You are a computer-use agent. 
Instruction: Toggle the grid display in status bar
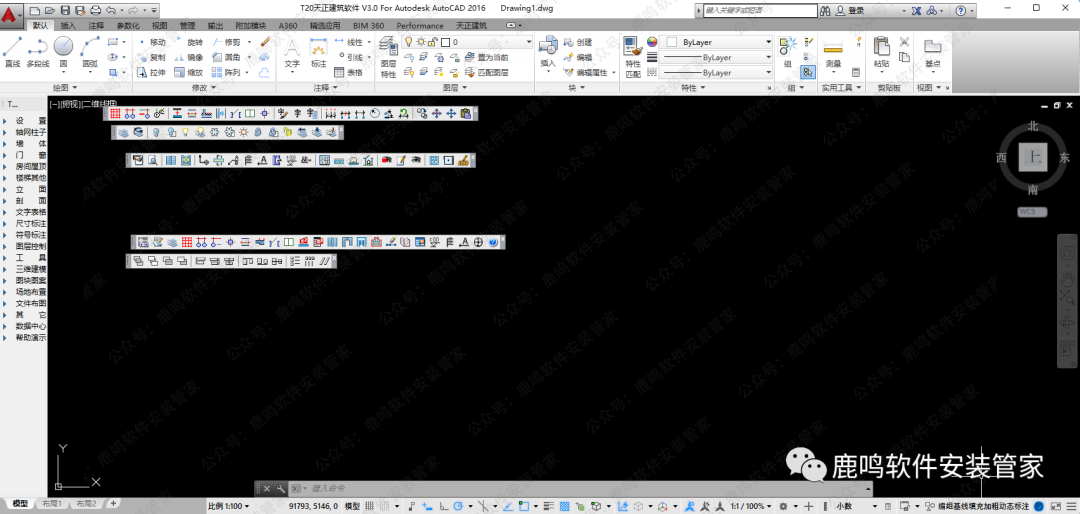click(370, 506)
